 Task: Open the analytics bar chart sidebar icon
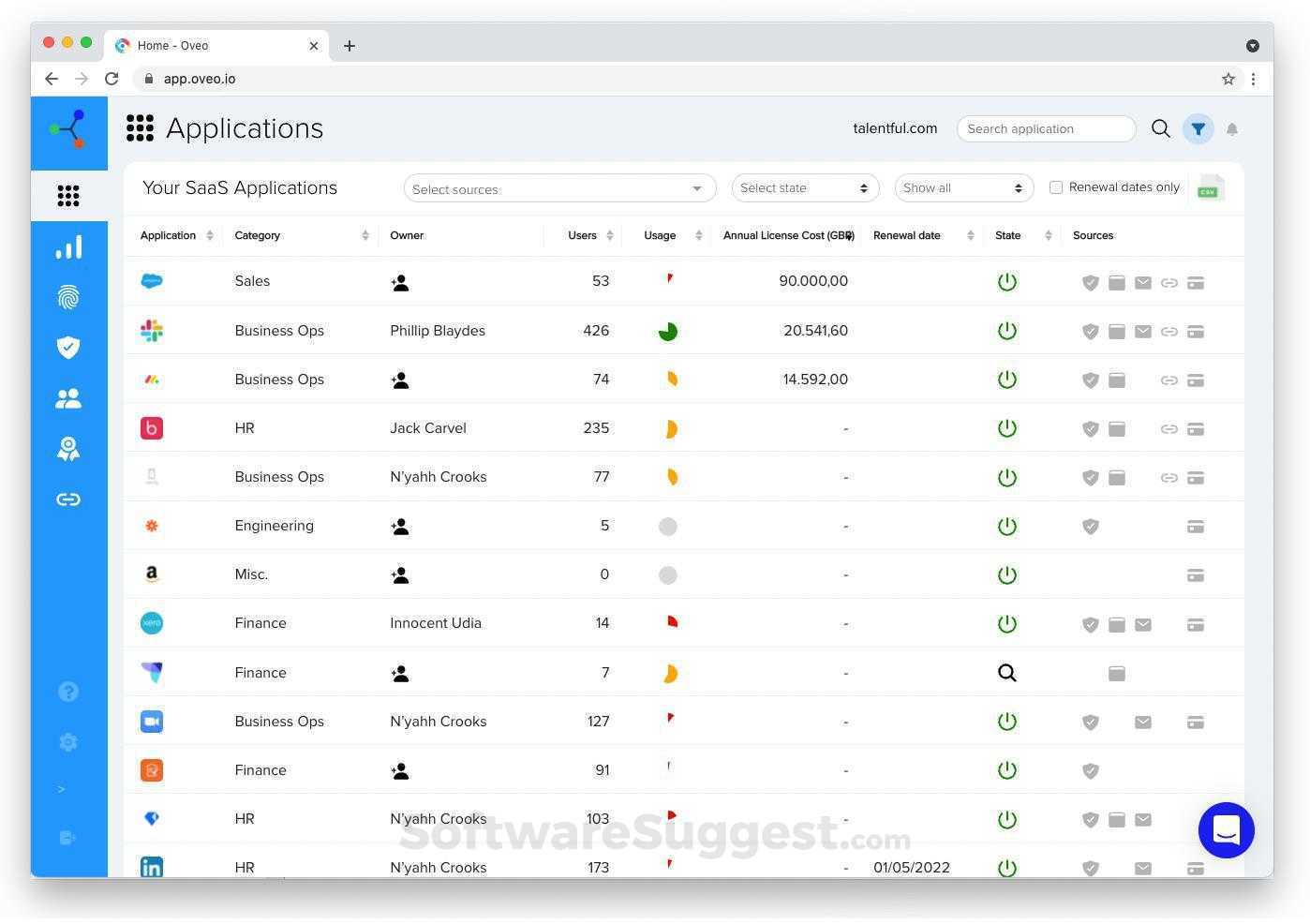click(x=68, y=246)
